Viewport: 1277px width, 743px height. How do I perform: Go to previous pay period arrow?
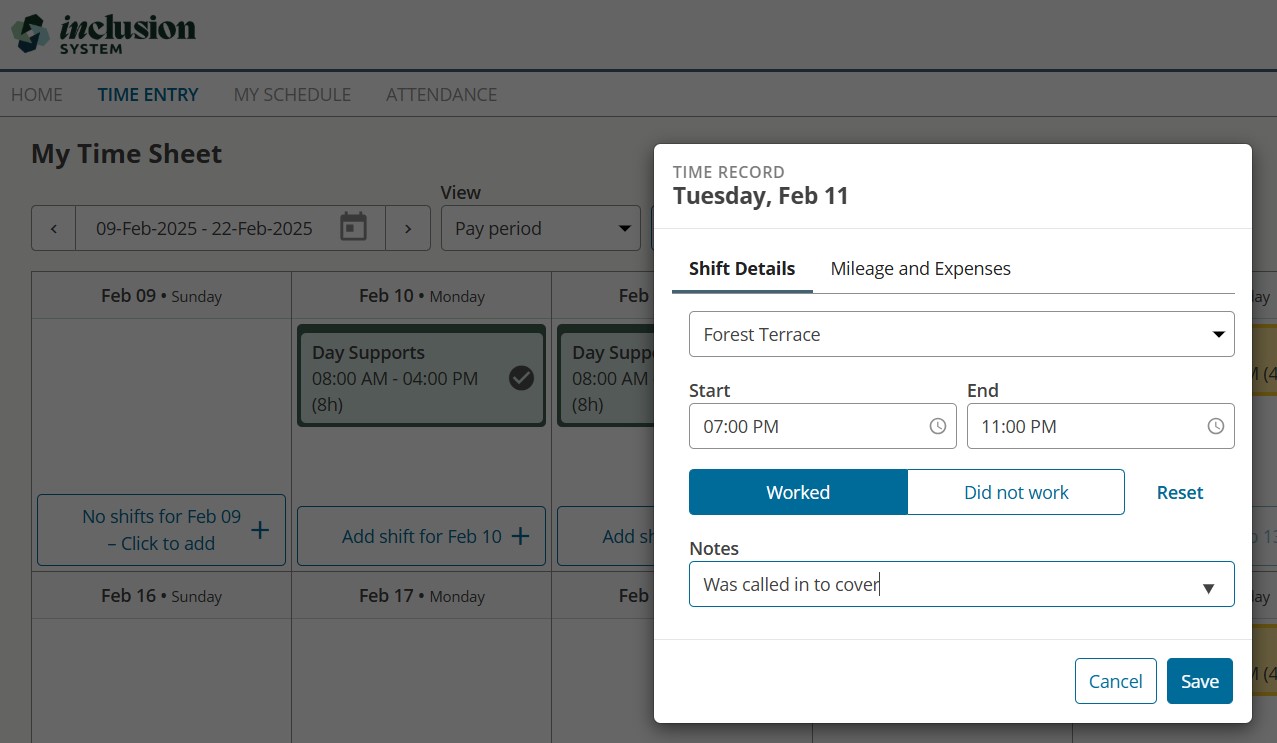pos(54,228)
